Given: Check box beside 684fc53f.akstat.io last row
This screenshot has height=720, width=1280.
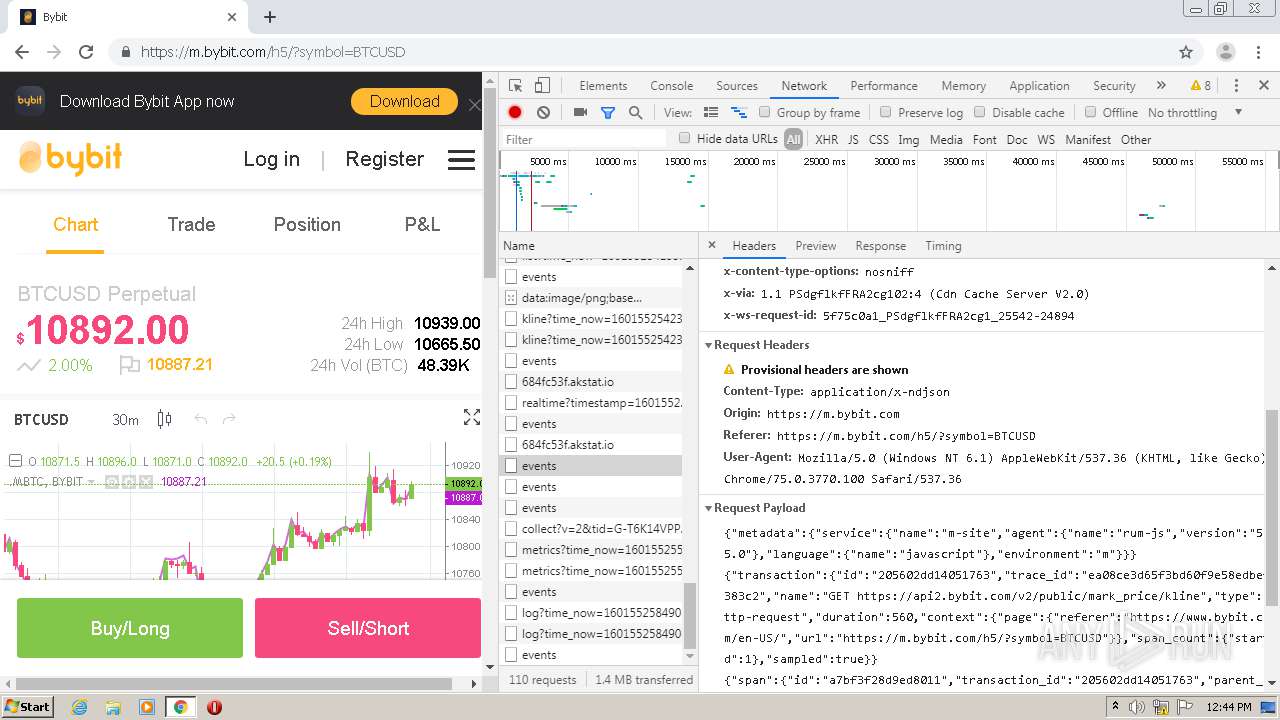Looking at the screenshot, I should click(x=511, y=445).
